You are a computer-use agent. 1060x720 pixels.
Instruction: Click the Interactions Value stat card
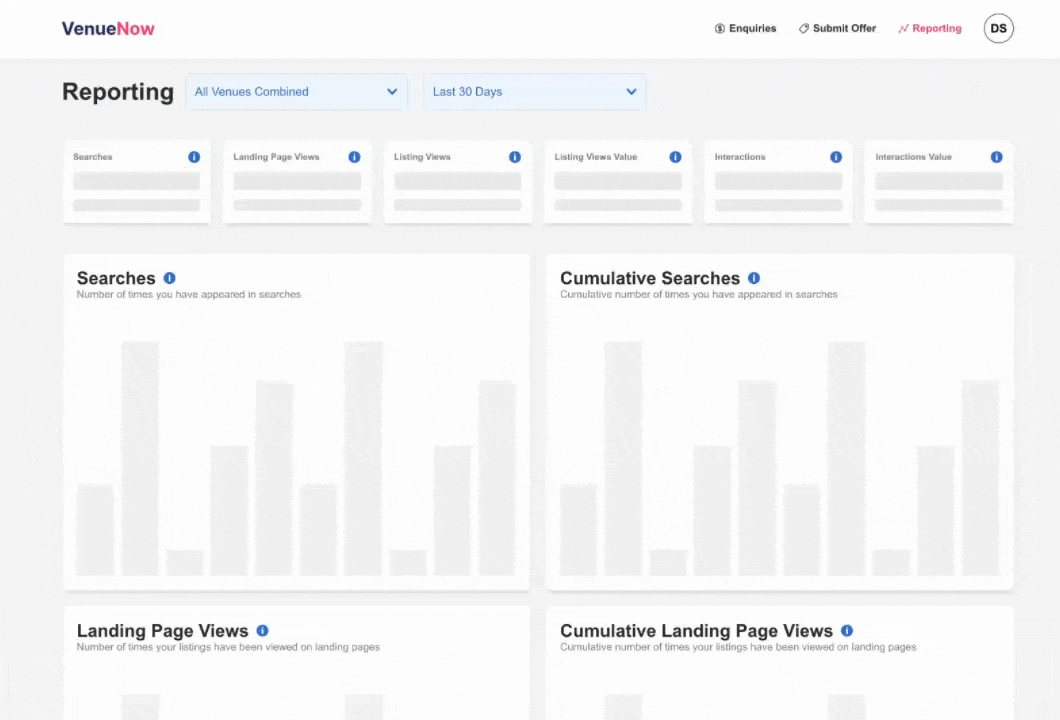click(x=938, y=182)
